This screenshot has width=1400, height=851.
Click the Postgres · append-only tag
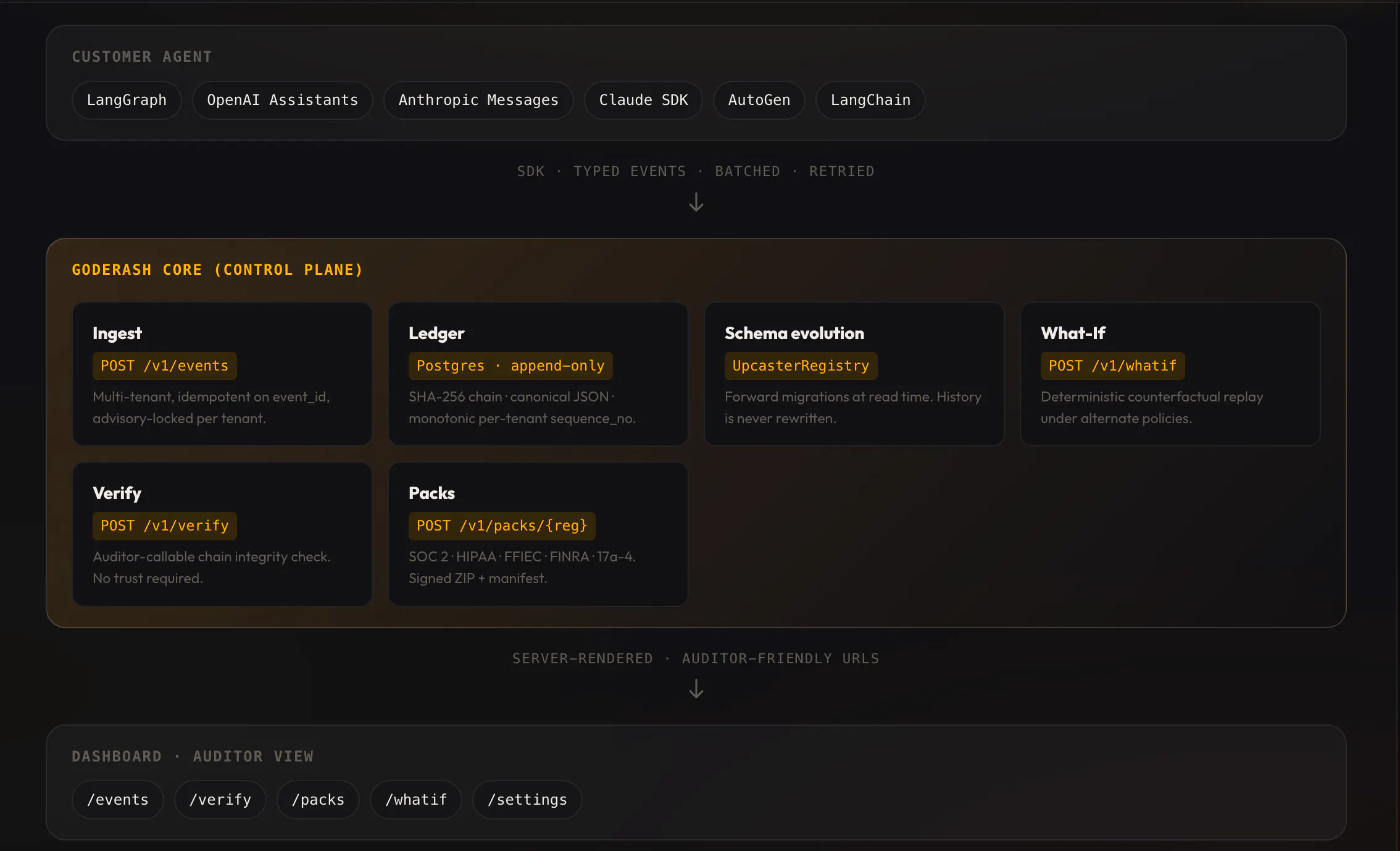510,366
